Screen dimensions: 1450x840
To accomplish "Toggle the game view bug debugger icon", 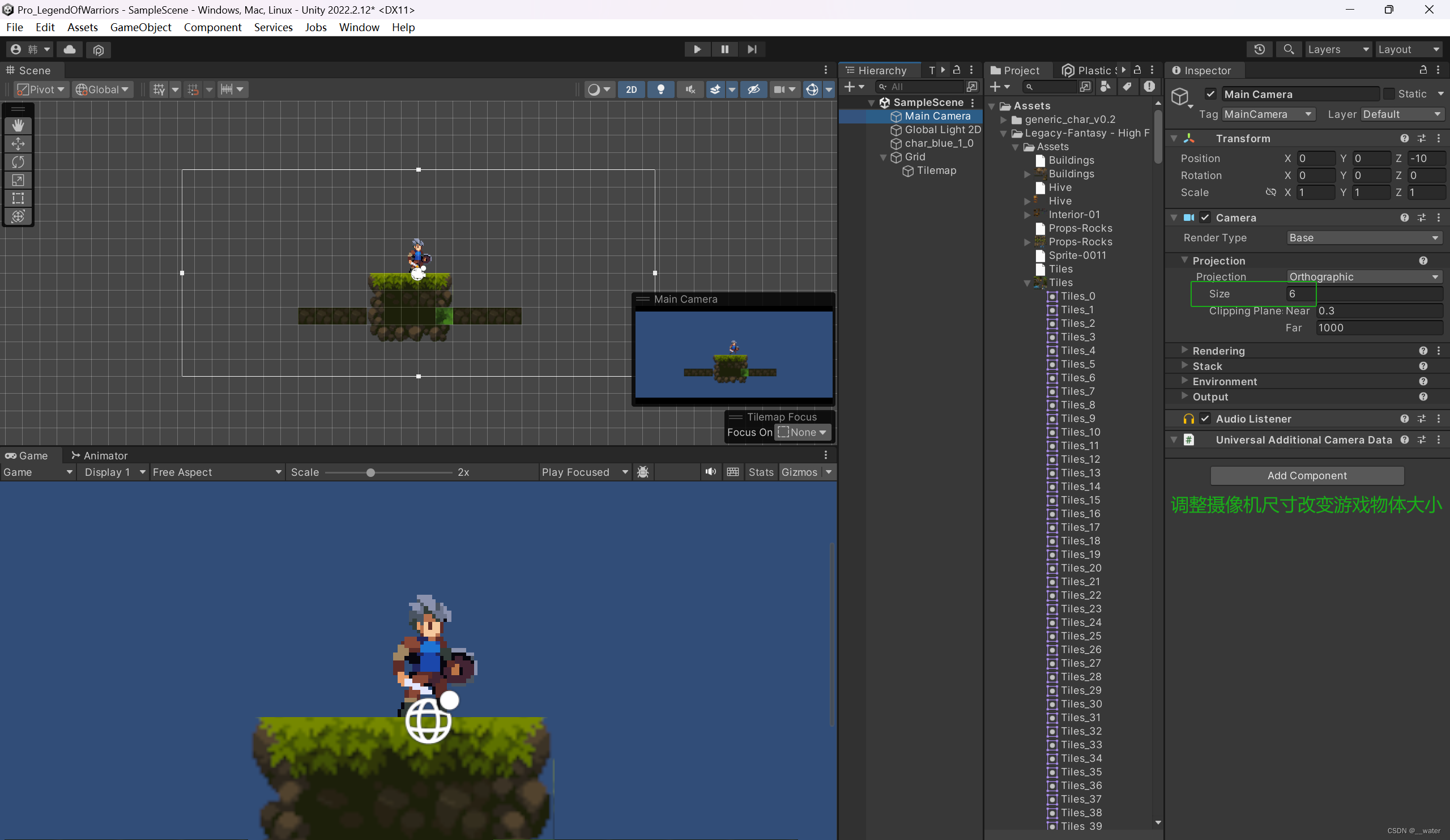I will pyautogui.click(x=643, y=472).
